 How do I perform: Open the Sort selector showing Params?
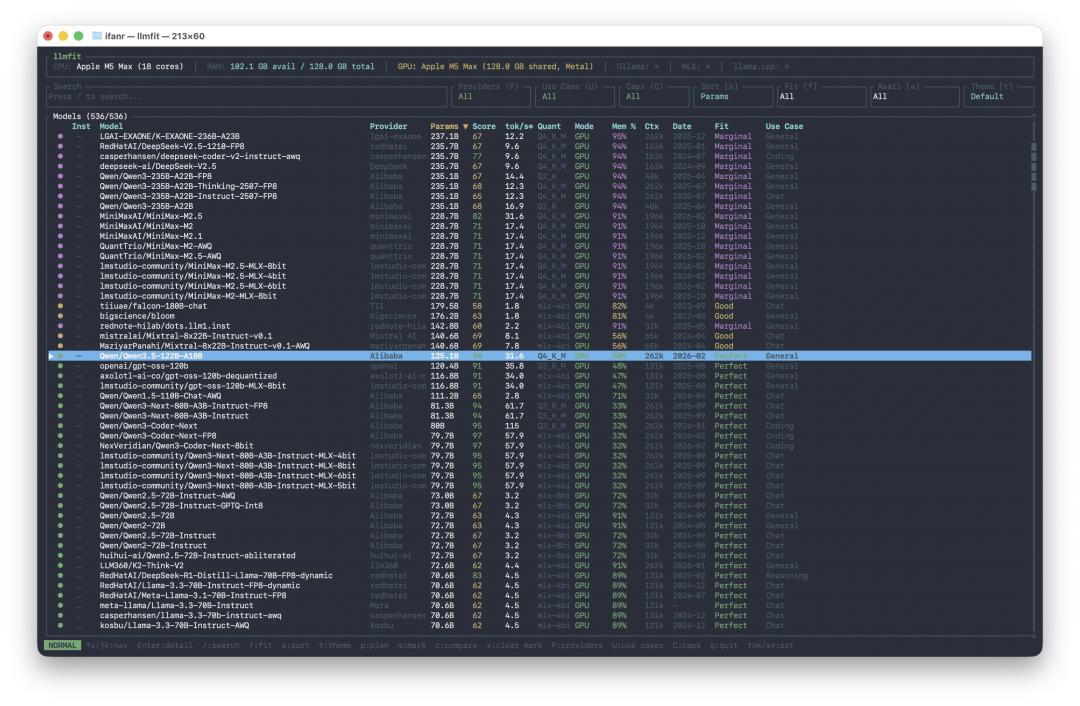733,97
